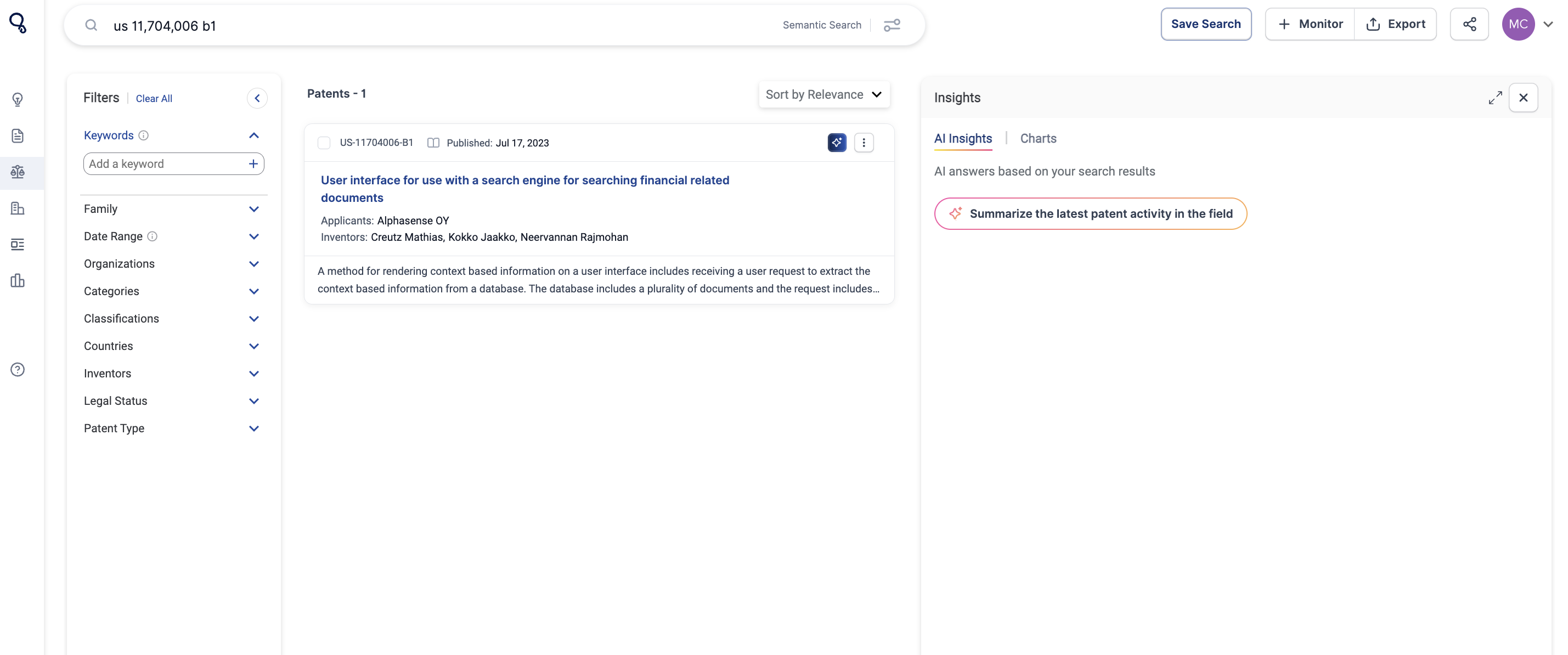Click the Keywords info icon
1568x655 pixels.
pyautogui.click(x=144, y=135)
